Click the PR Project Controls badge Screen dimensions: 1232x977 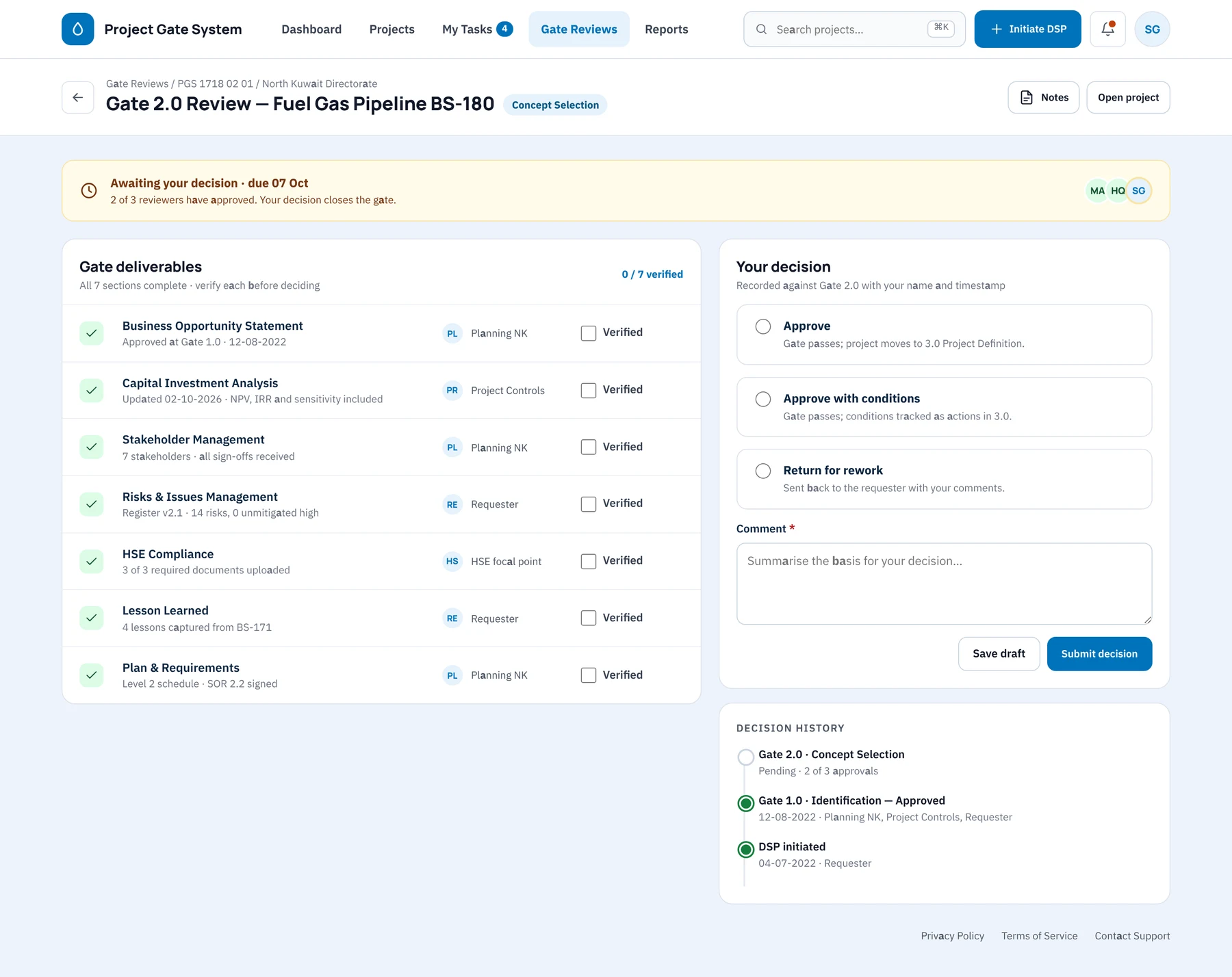[x=452, y=391]
